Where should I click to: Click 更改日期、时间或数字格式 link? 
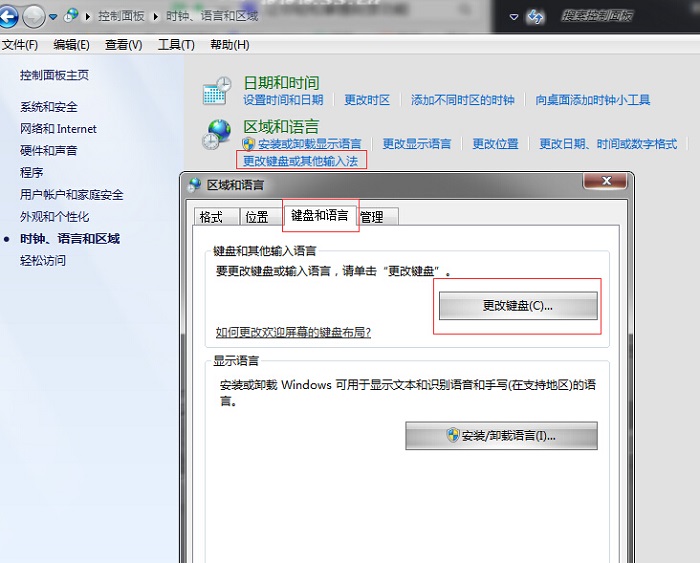(x=608, y=144)
